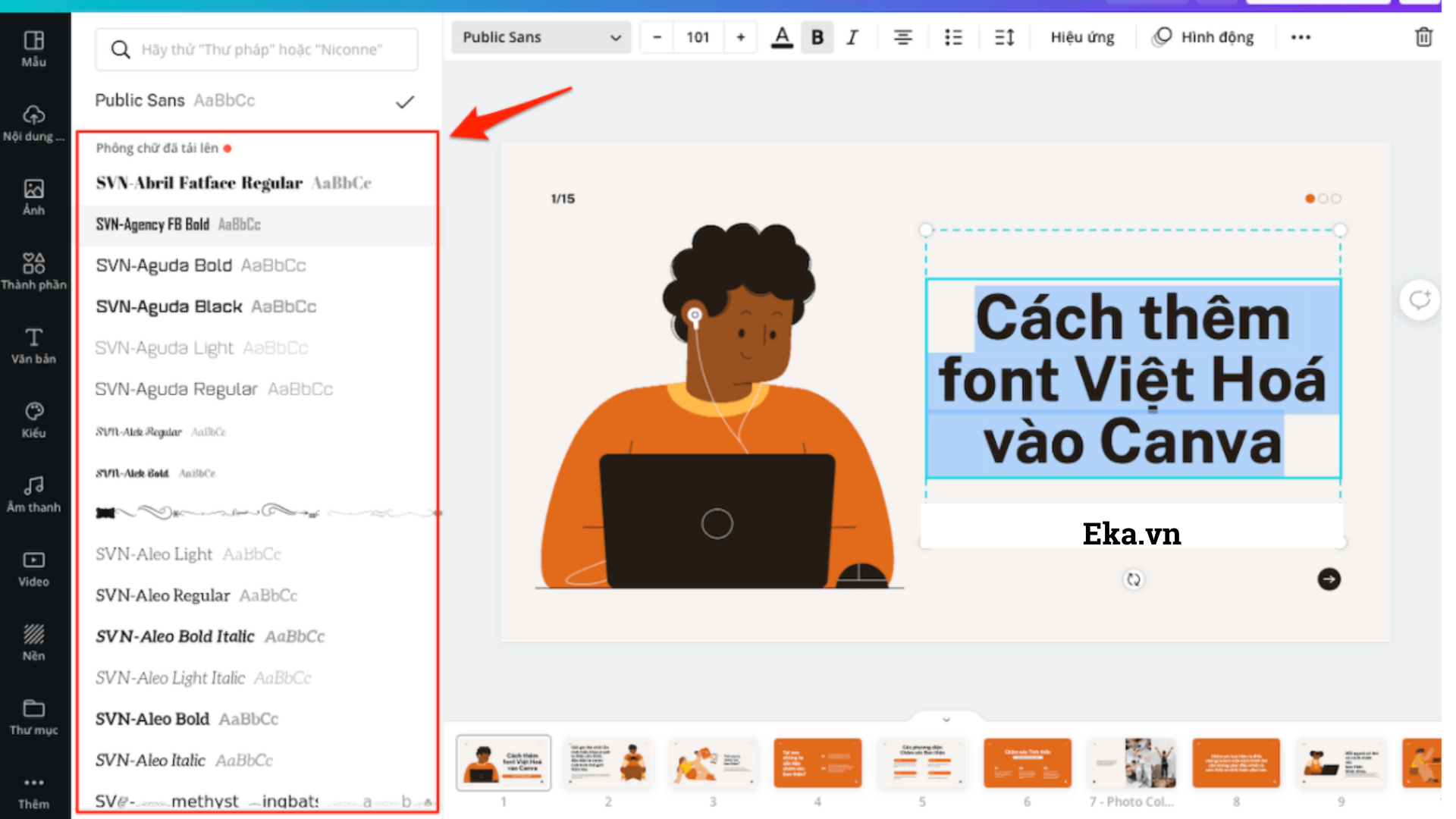Choose SVN-Aleo Light font
1456x819 pixels.
click(258, 554)
